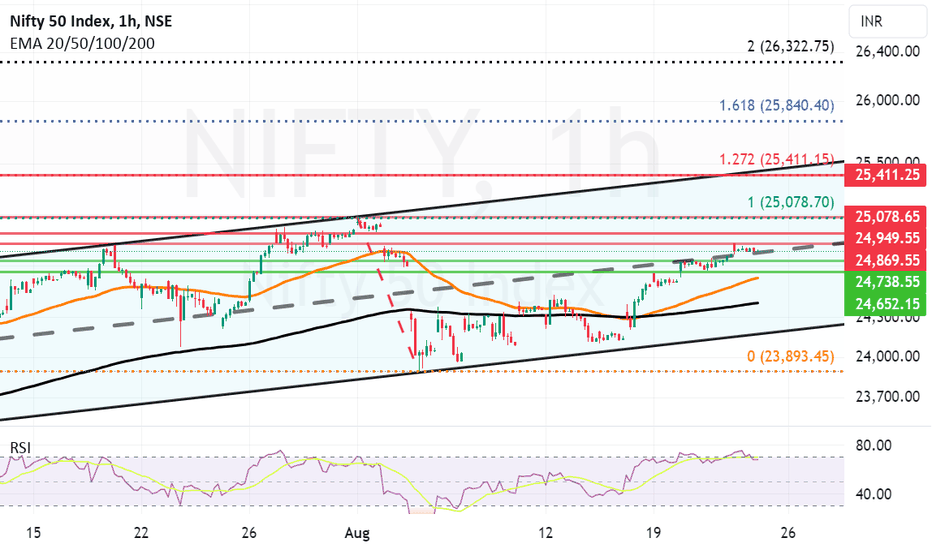Click the RSI 40.00 scale value
Viewport: 932px width, 550px height.
[x=874, y=494]
